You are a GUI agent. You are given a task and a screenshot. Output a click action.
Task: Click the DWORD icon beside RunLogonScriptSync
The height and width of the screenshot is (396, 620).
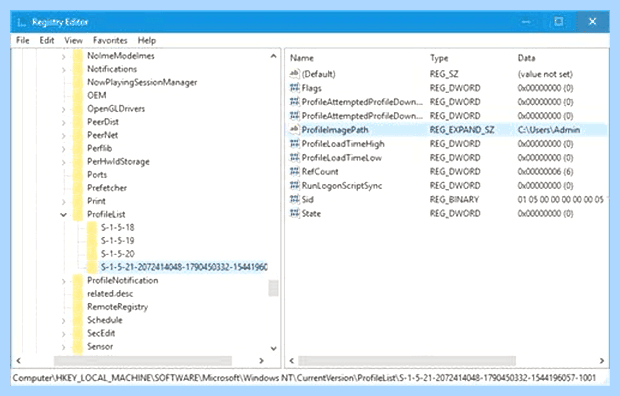[x=294, y=185]
